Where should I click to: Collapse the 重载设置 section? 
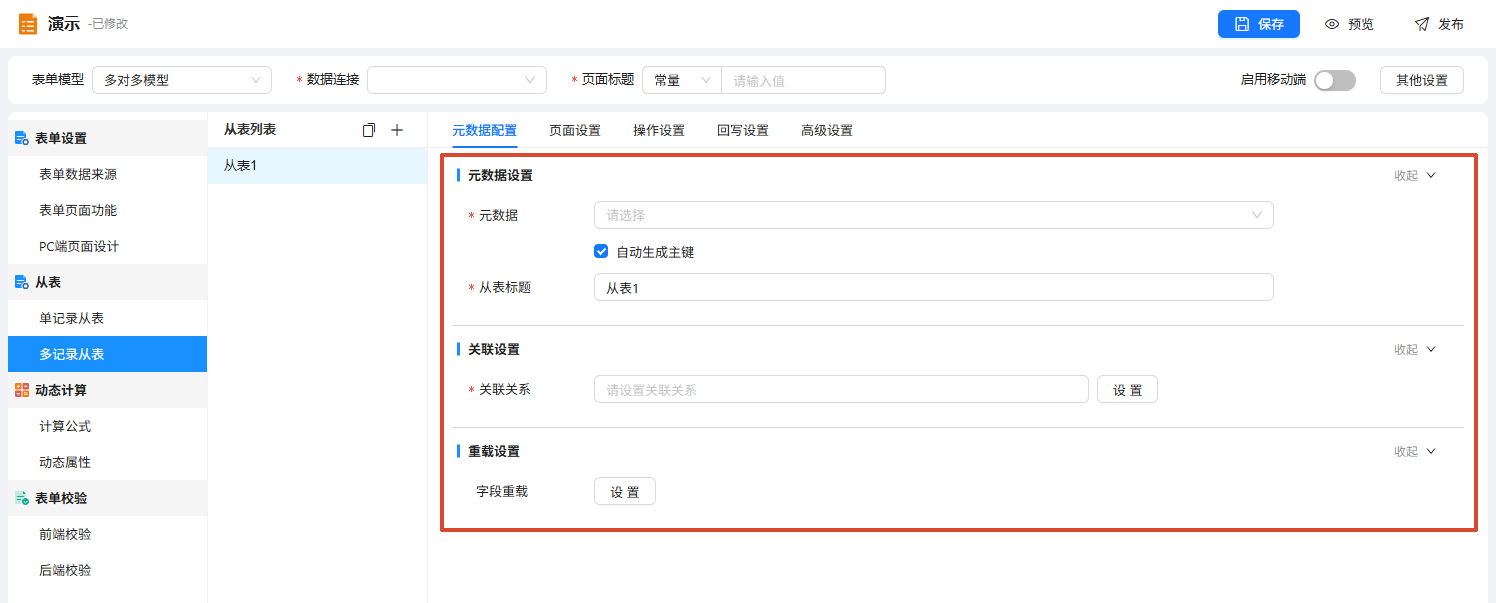tap(1415, 451)
